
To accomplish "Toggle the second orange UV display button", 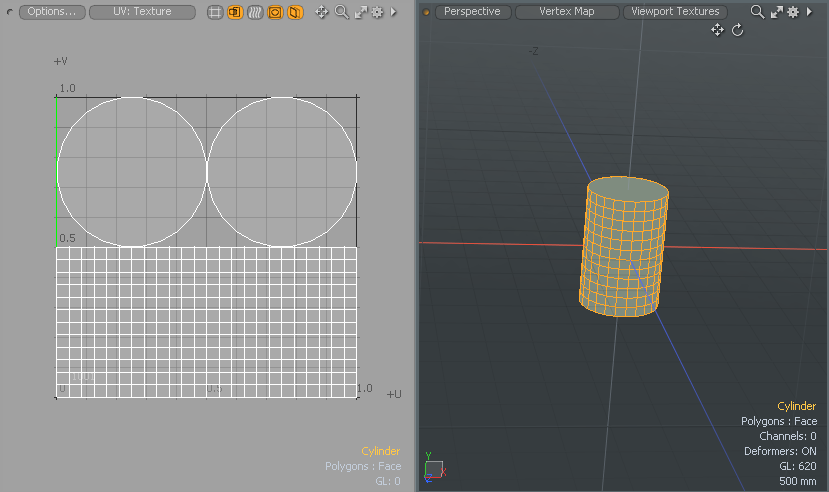I will click(234, 12).
